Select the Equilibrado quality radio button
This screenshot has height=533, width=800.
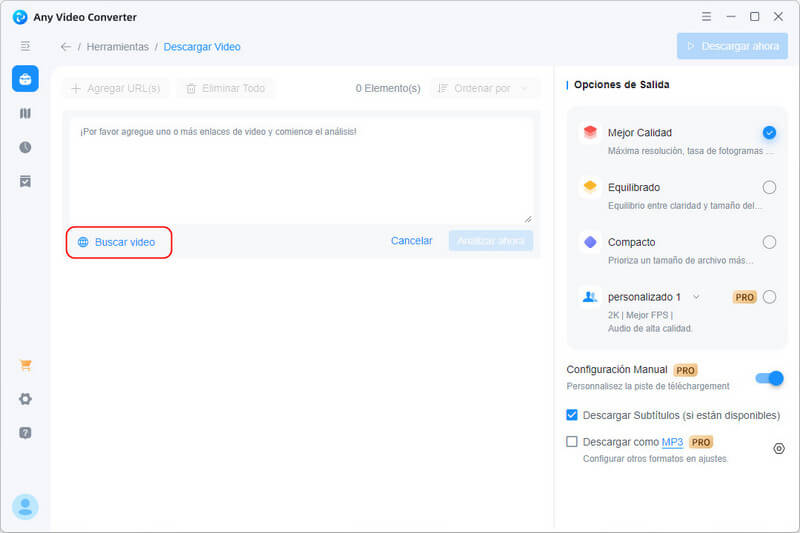[x=769, y=187]
